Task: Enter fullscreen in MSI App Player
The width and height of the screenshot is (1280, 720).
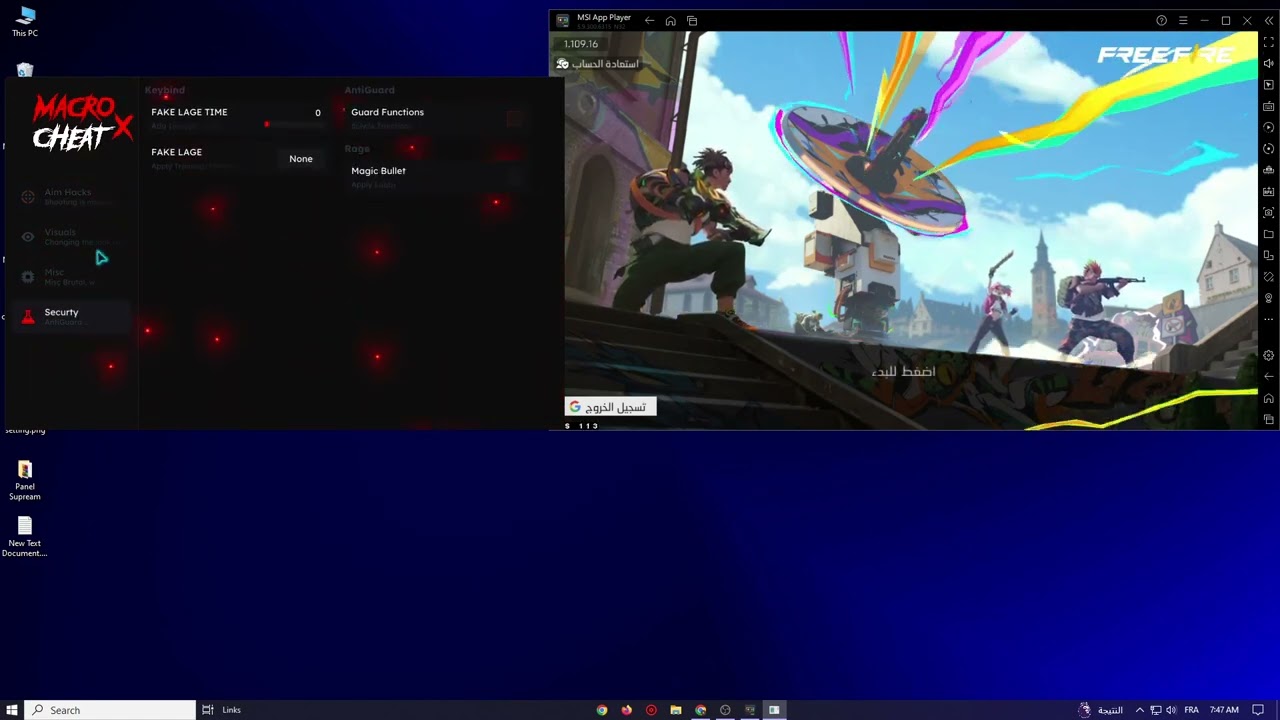Action: click(x=1269, y=42)
